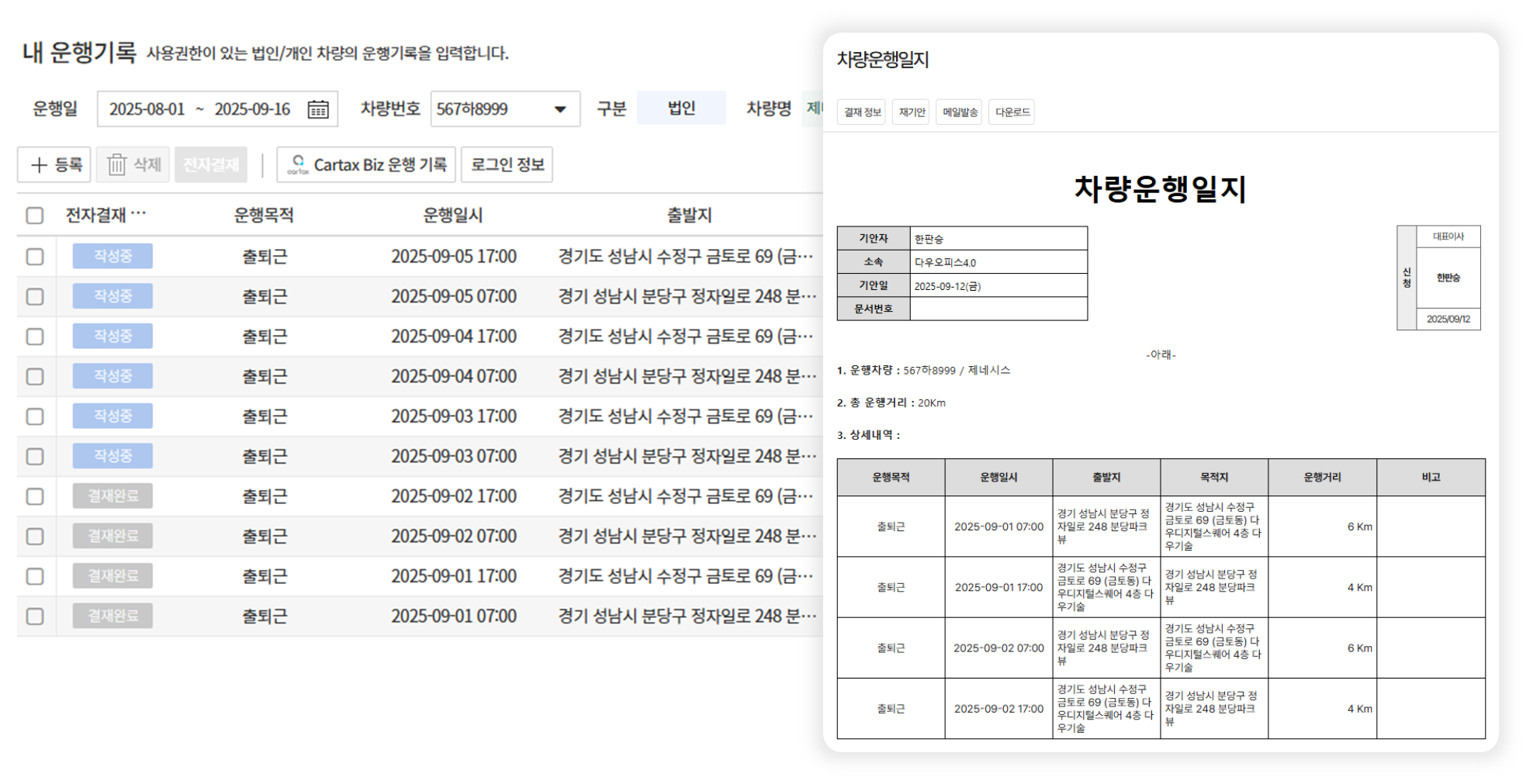Select the 재기안 option
The width and height of the screenshot is (1533, 784).
click(x=912, y=112)
